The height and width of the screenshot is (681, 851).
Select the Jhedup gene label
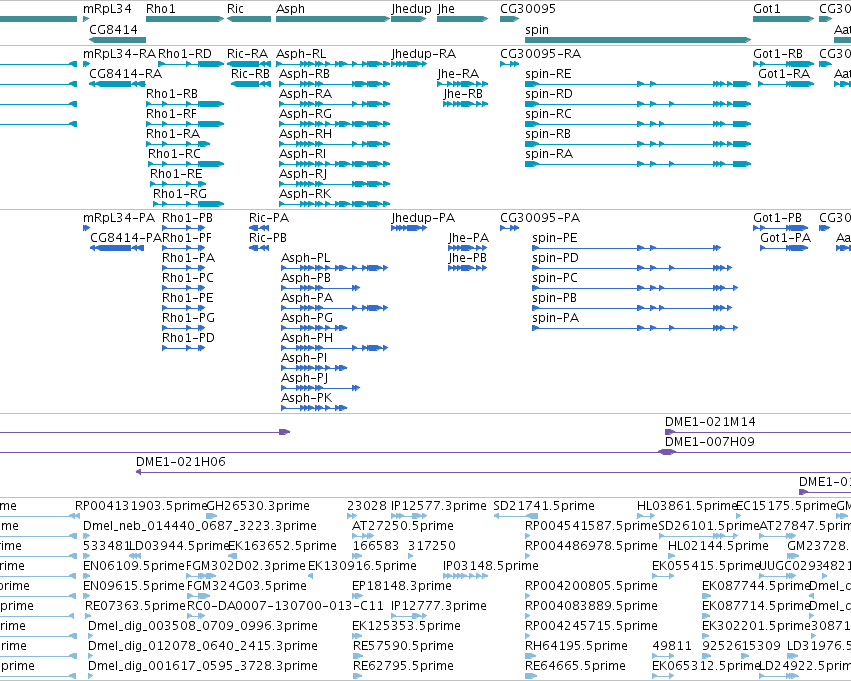(411, 9)
